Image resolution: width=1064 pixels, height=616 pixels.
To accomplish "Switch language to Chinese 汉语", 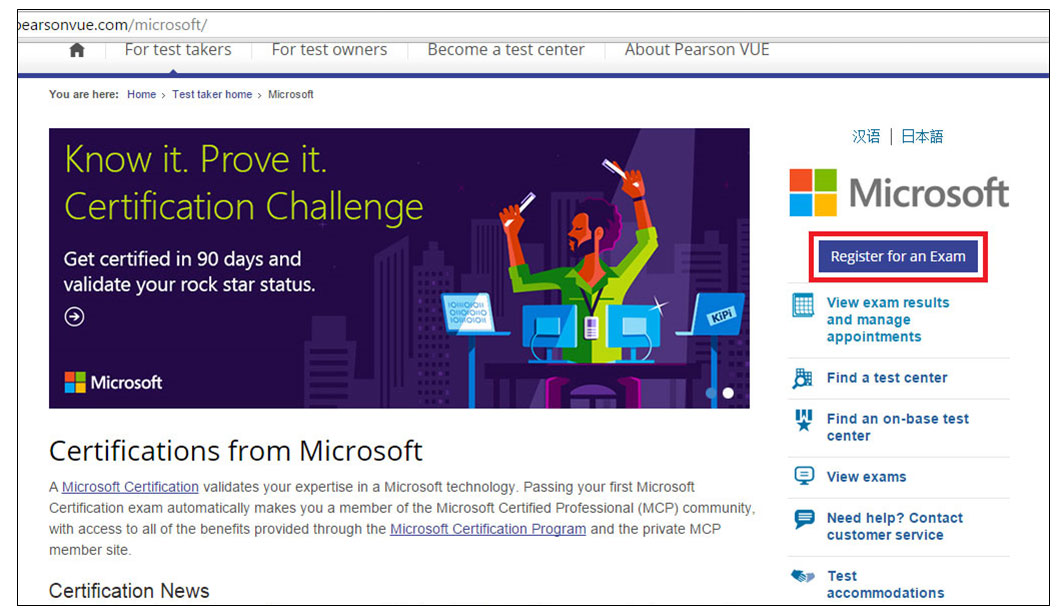I will point(866,136).
